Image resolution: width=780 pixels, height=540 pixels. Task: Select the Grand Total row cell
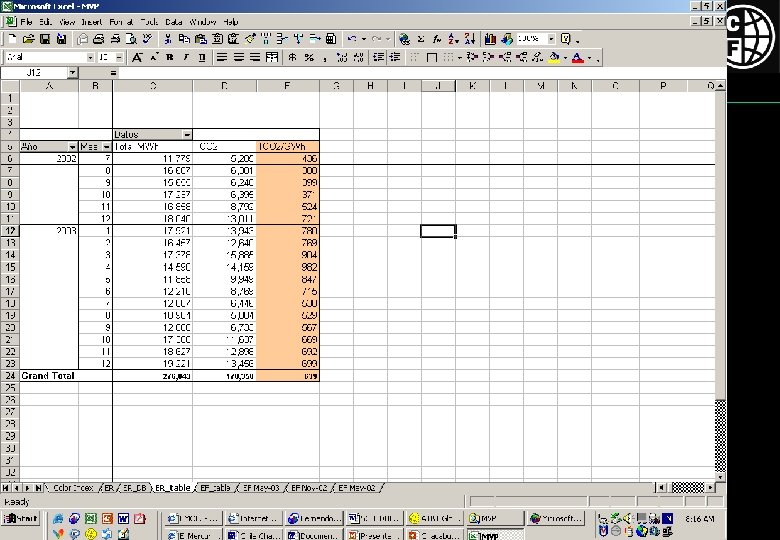point(49,376)
